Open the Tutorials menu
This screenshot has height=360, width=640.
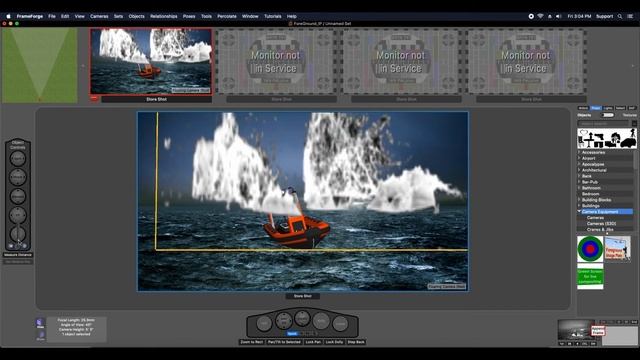pos(273,16)
